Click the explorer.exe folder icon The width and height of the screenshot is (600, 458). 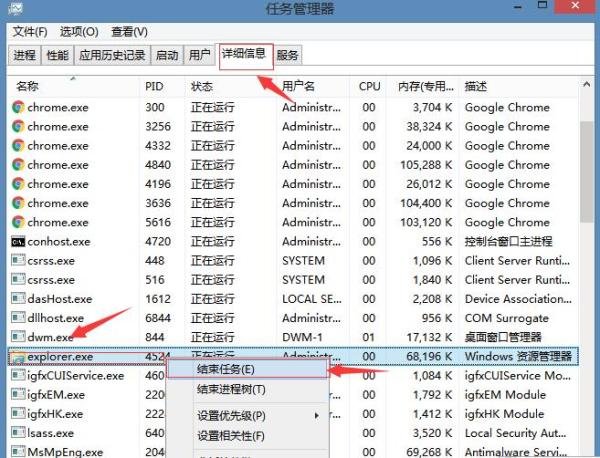(x=18, y=357)
